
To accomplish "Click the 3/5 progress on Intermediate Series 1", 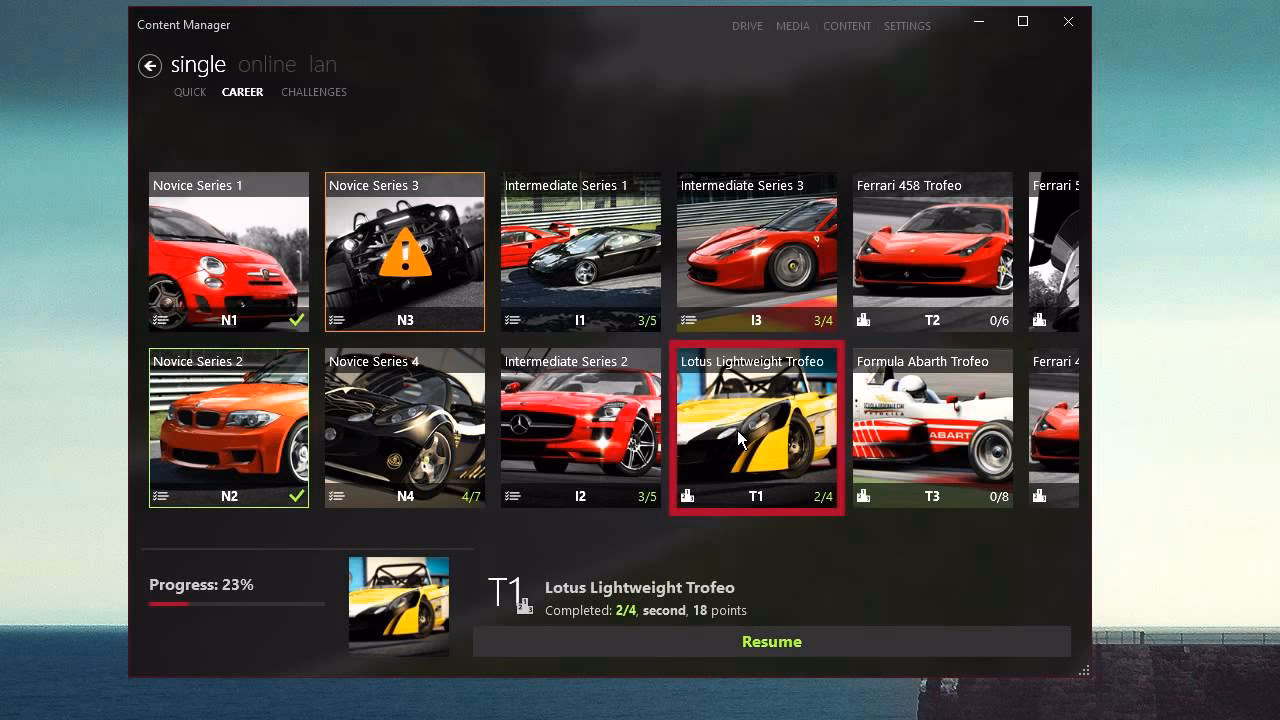I will [647, 321].
